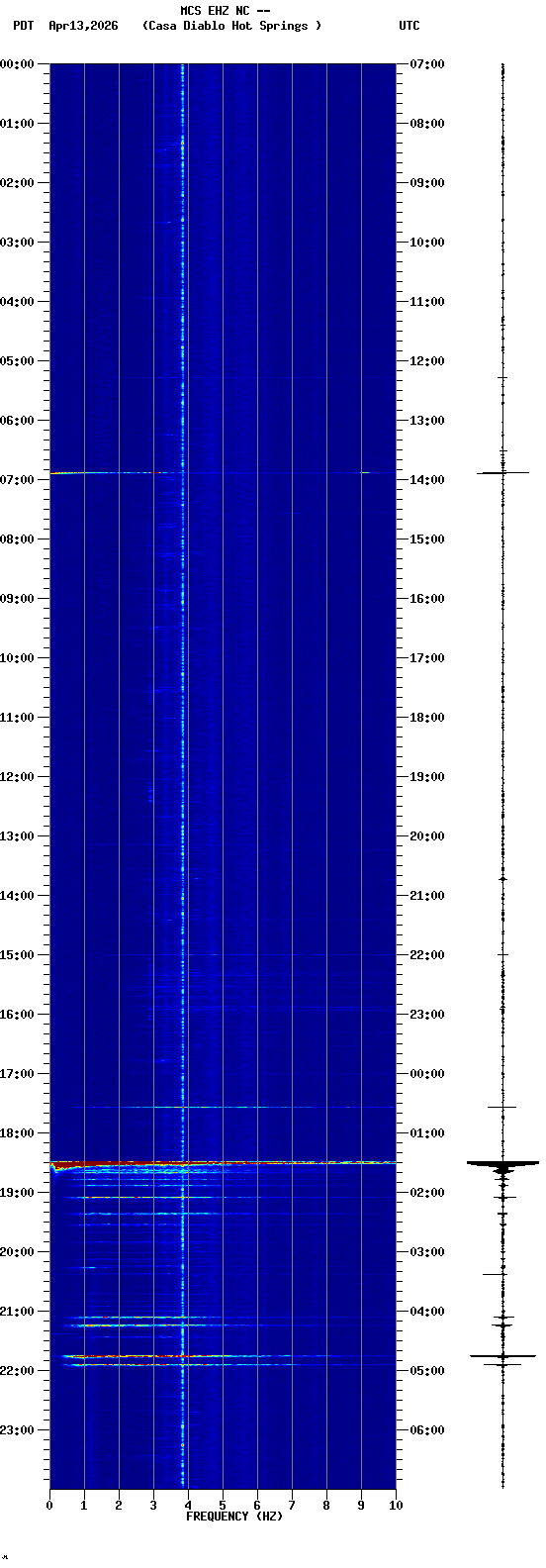This screenshot has height=1568, width=546.
Task: Click the frequency axis '8' tick label
Action: coord(326,1506)
